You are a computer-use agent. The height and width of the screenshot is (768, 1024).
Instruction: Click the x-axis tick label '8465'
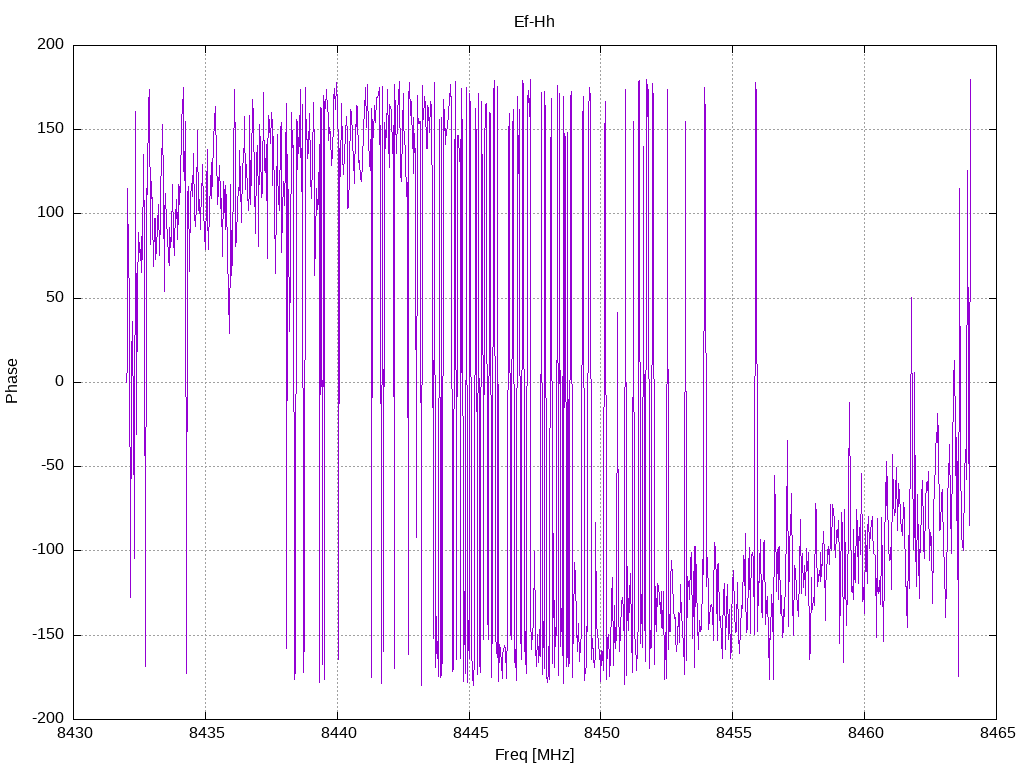(998, 733)
